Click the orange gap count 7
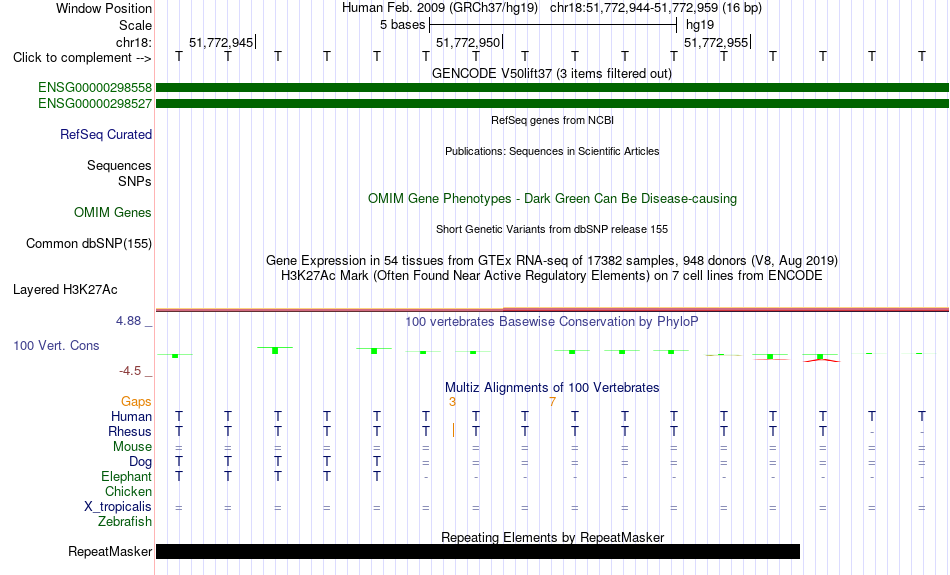 [553, 402]
